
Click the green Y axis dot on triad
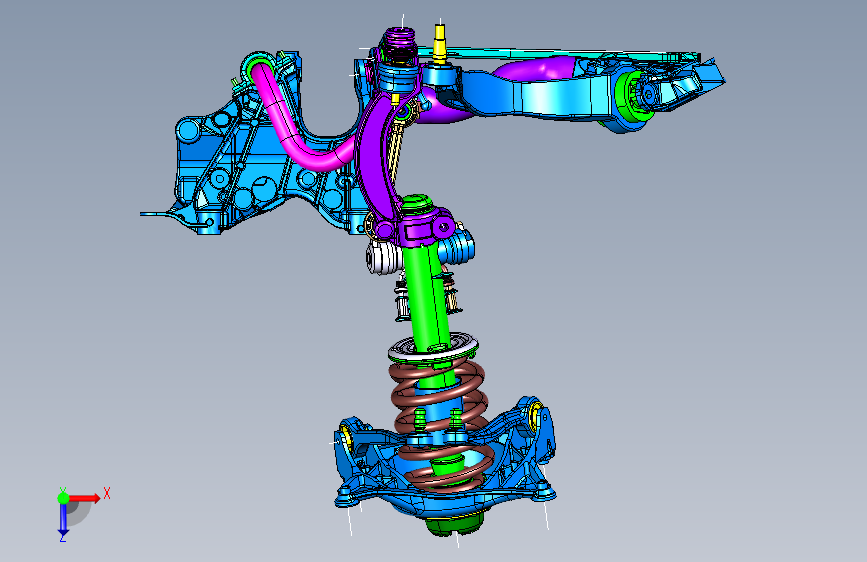[63, 498]
